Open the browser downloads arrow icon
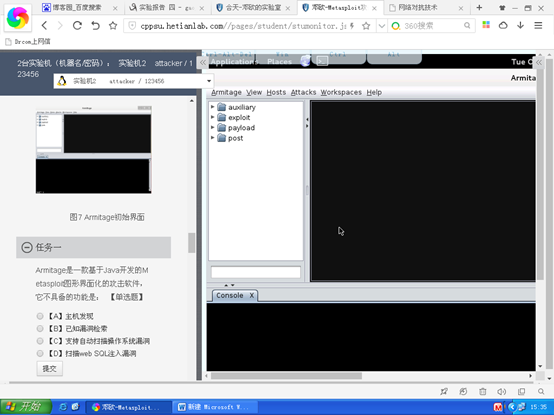This screenshot has width=554, height=415. (520, 25)
